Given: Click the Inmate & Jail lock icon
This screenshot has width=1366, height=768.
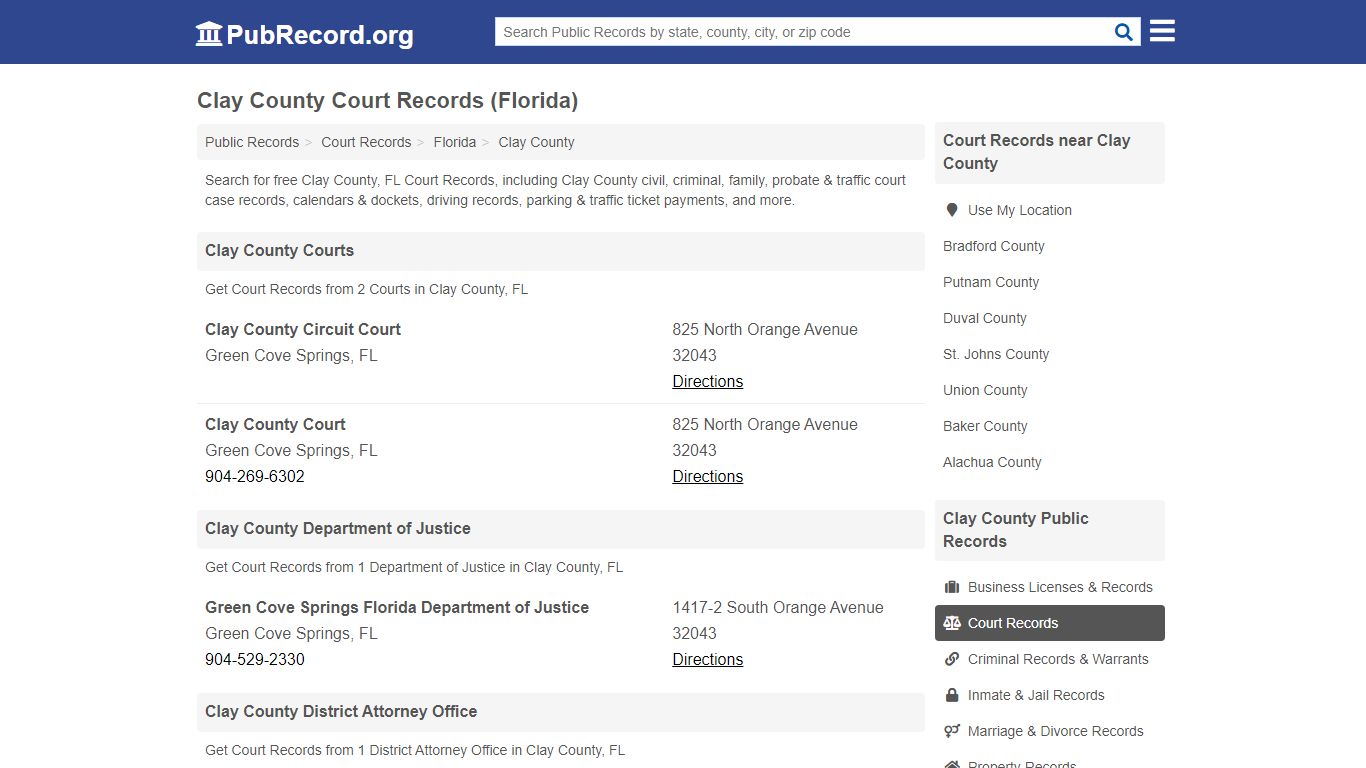Looking at the screenshot, I should [952, 695].
